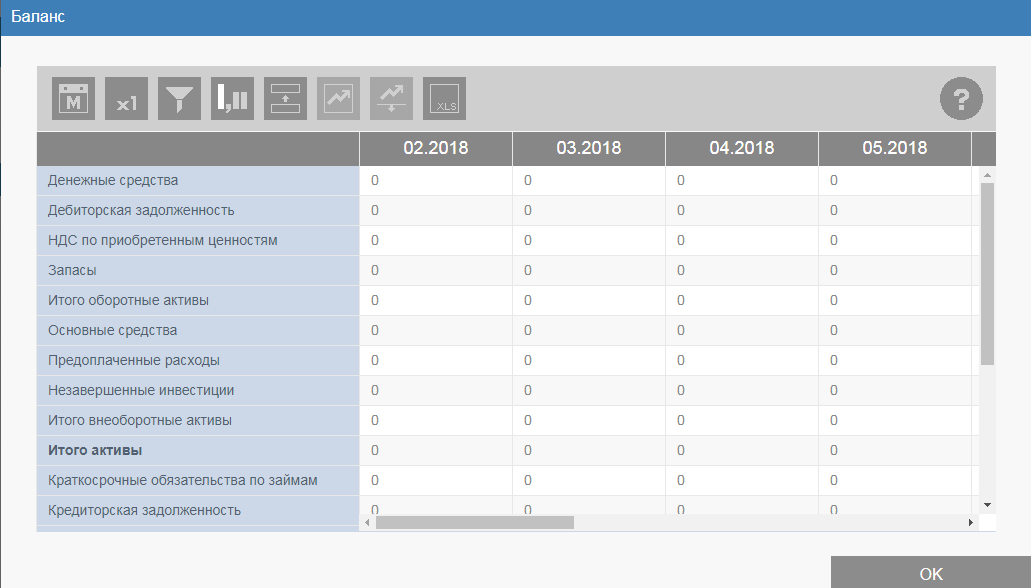
Task: Select the 02.2018 column header
Action: (x=435, y=148)
